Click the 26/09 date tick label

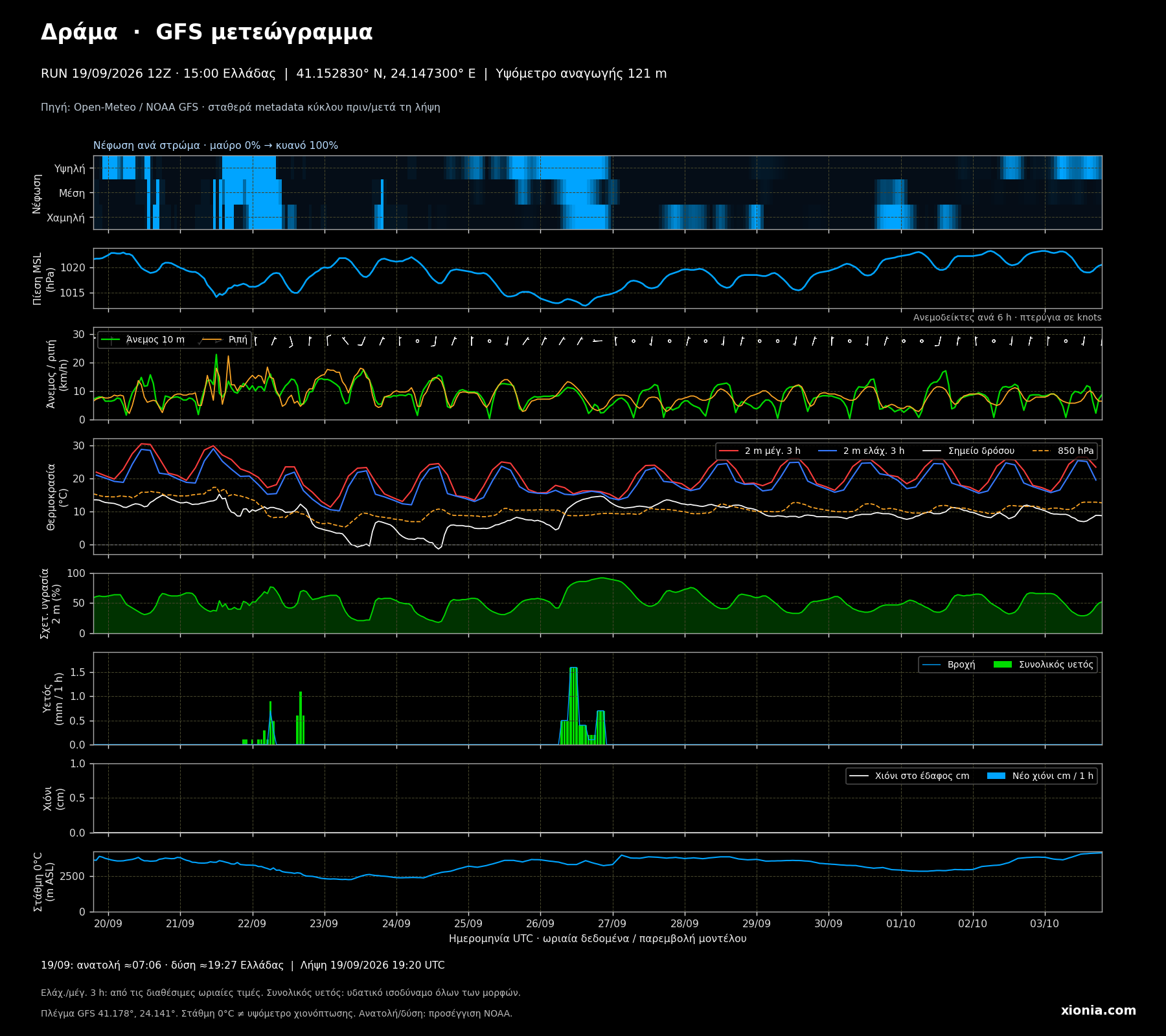click(540, 923)
